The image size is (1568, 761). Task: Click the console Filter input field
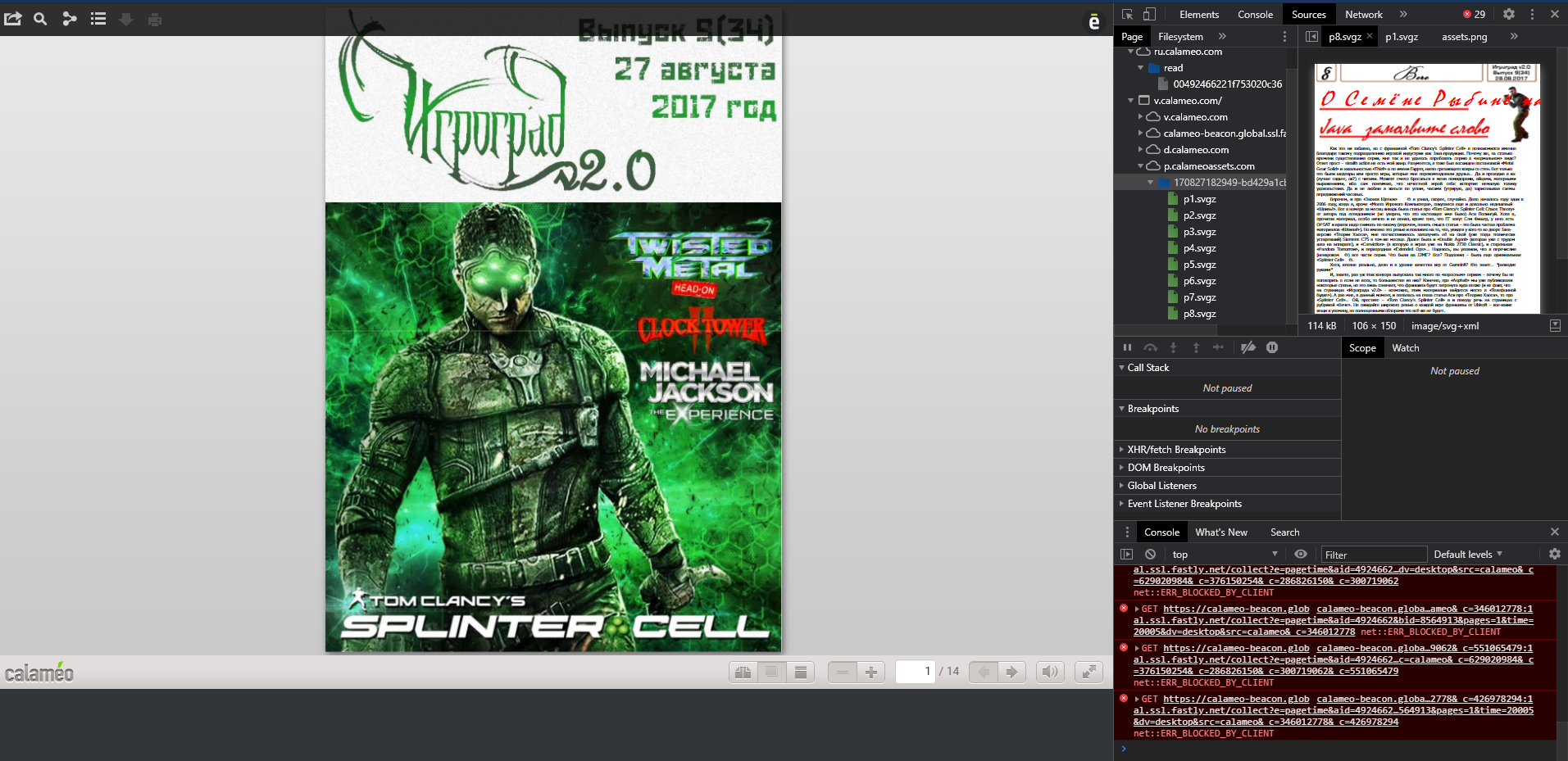1372,555
